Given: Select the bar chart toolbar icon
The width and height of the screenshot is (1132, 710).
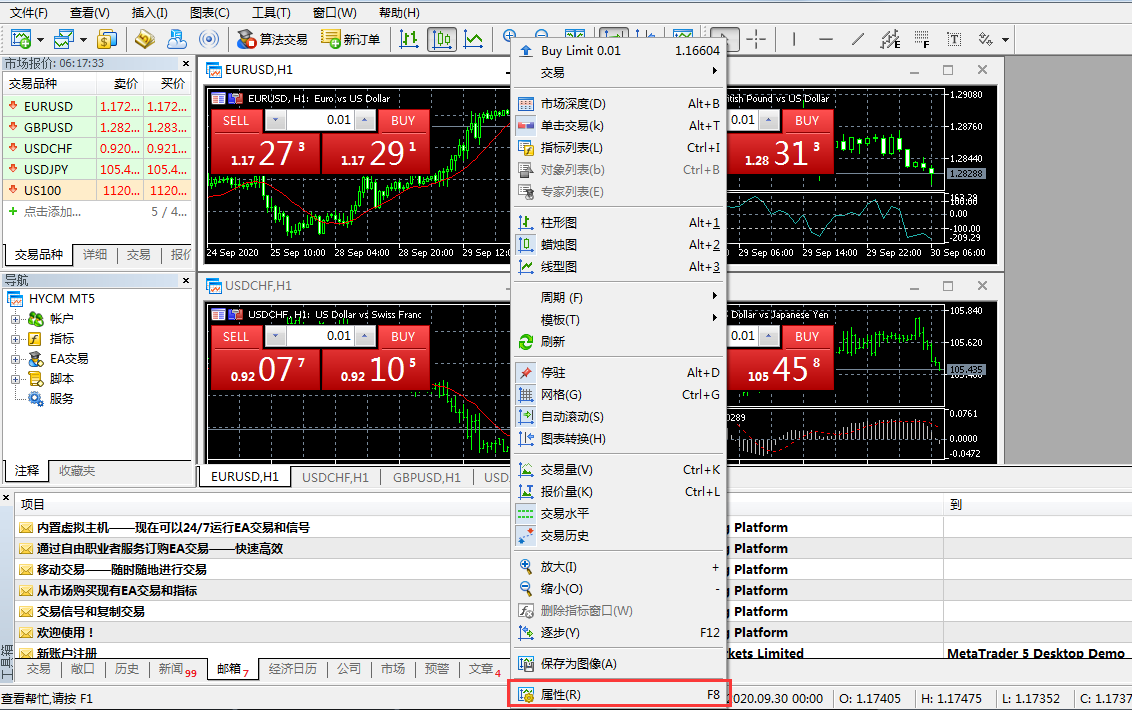Looking at the screenshot, I should pyautogui.click(x=409, y=40).
